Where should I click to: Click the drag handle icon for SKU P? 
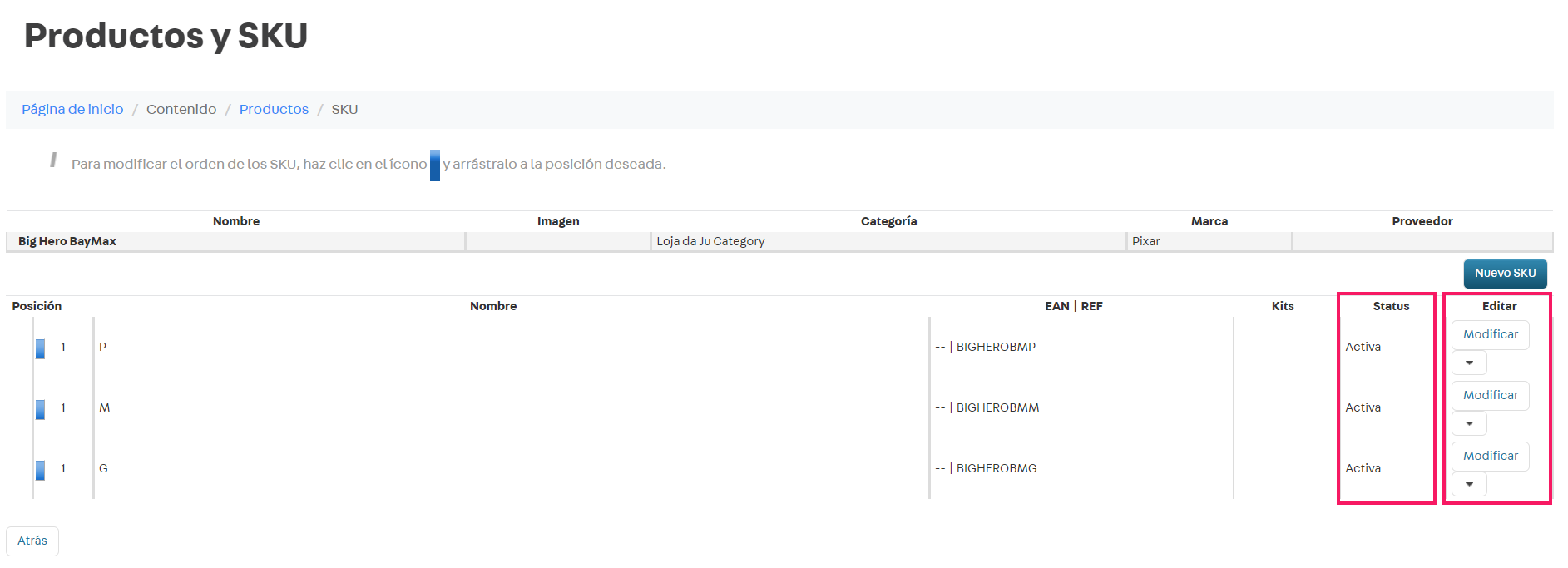point(40,348)
